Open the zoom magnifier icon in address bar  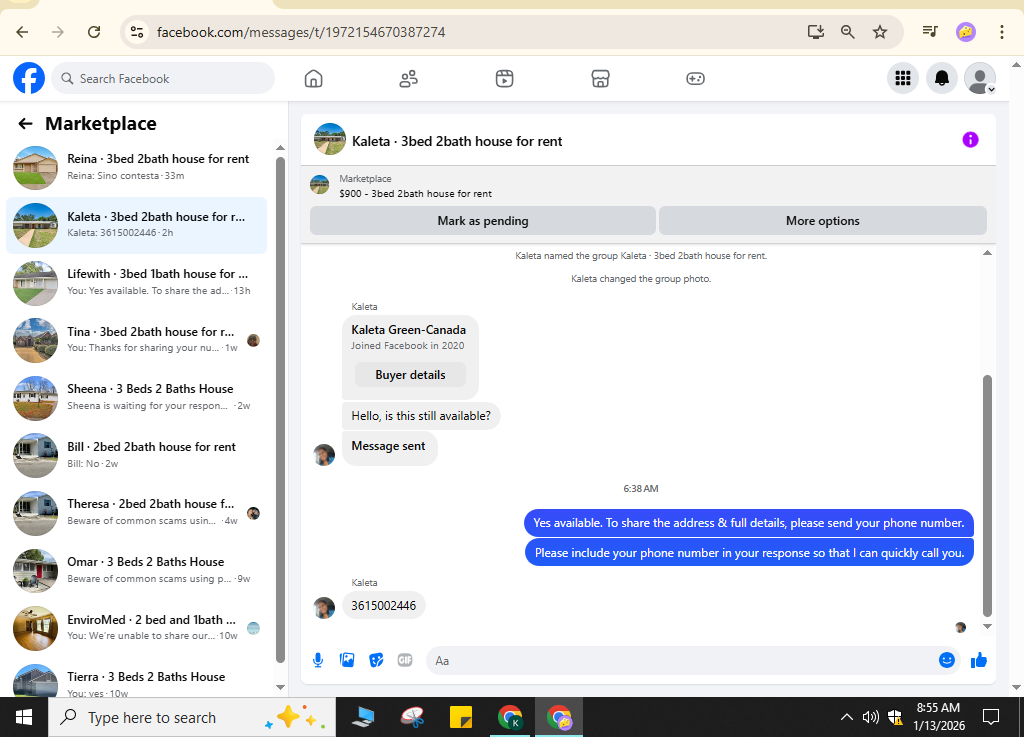pos(848,32)
